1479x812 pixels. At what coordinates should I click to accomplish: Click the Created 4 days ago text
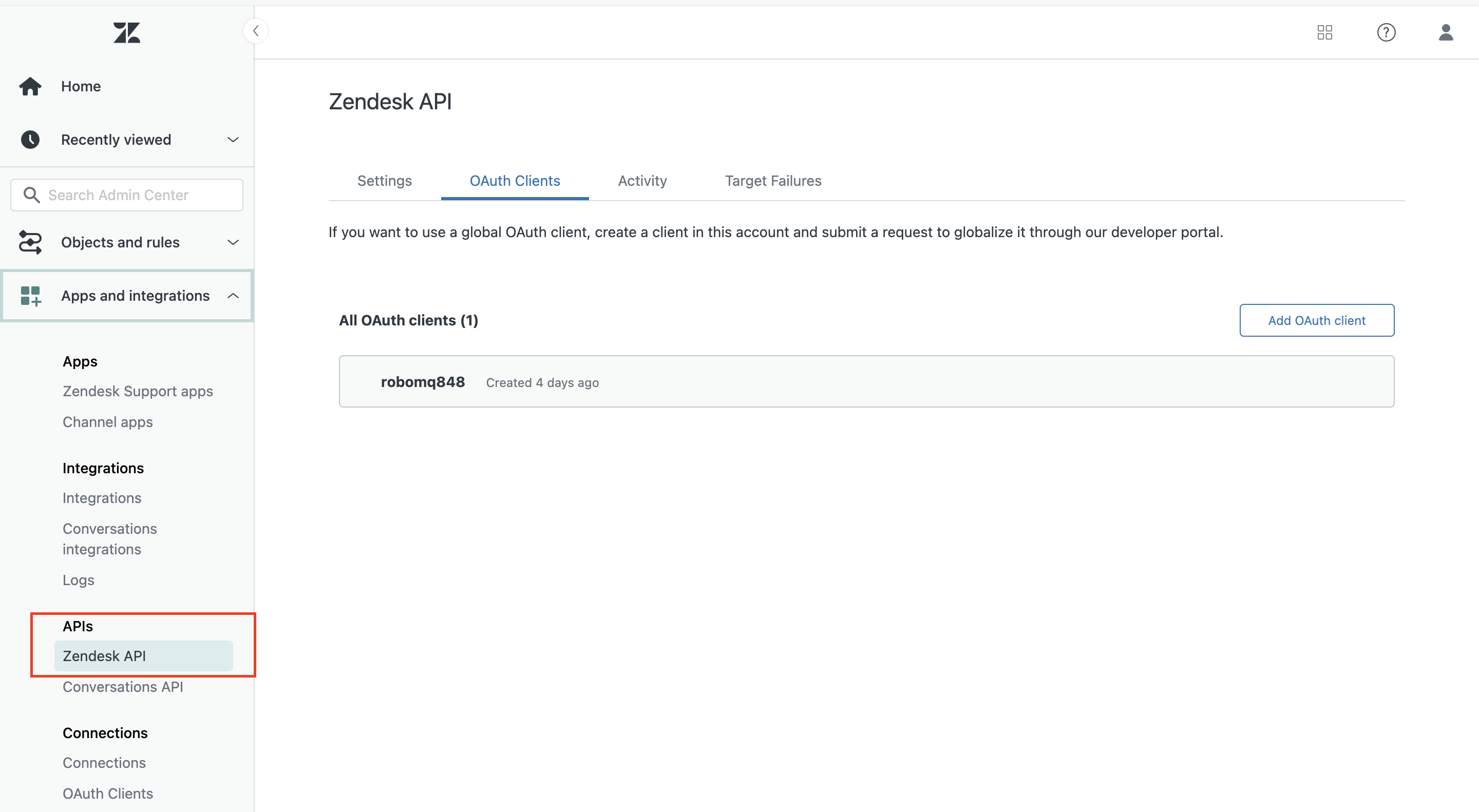[x=543, y=383]
